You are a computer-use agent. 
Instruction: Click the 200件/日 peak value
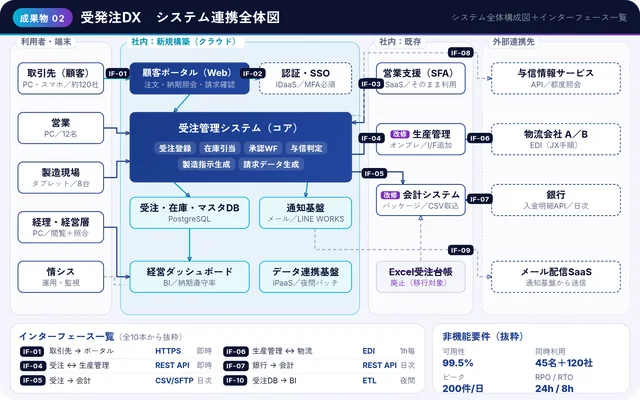pos(463,389)
